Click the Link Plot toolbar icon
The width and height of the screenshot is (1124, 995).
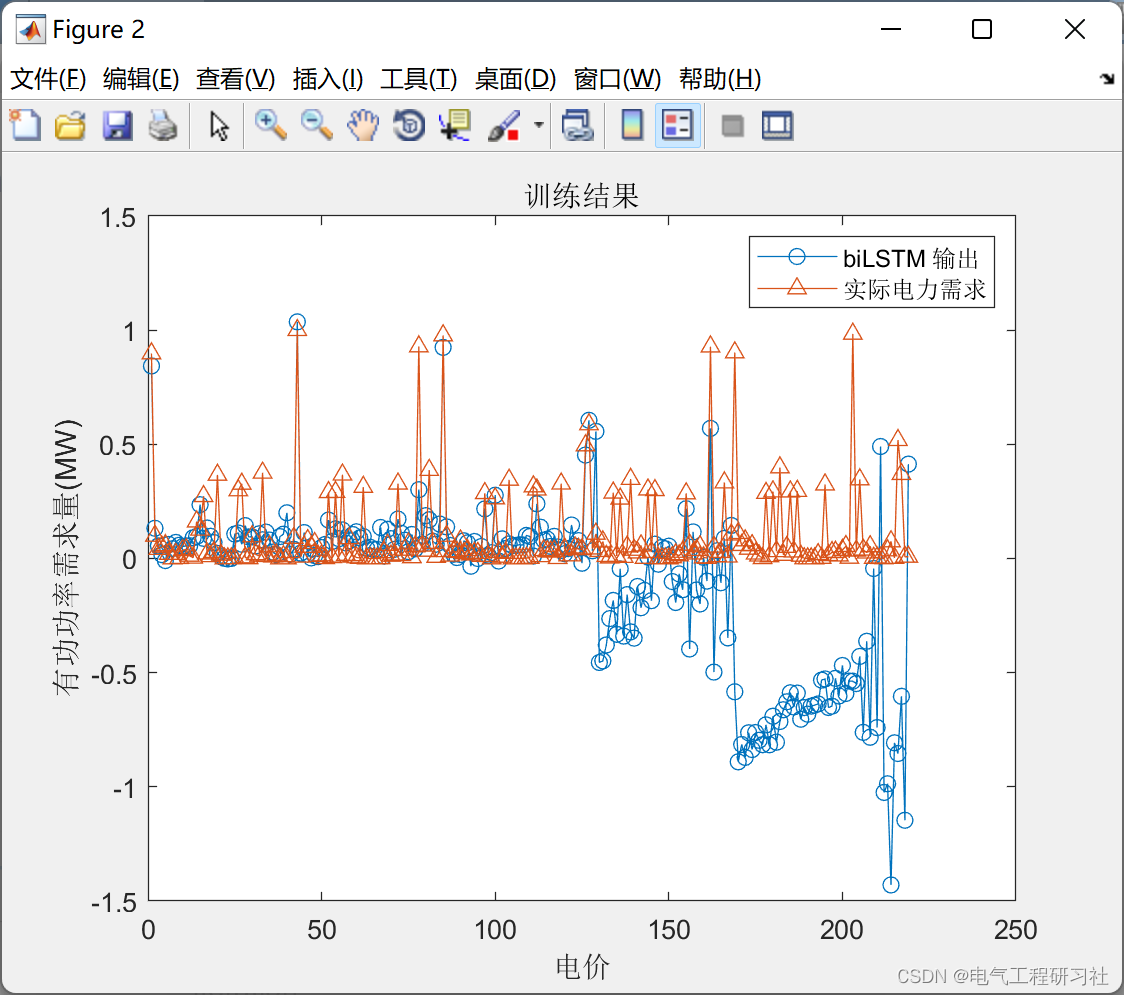pos(577,125)
